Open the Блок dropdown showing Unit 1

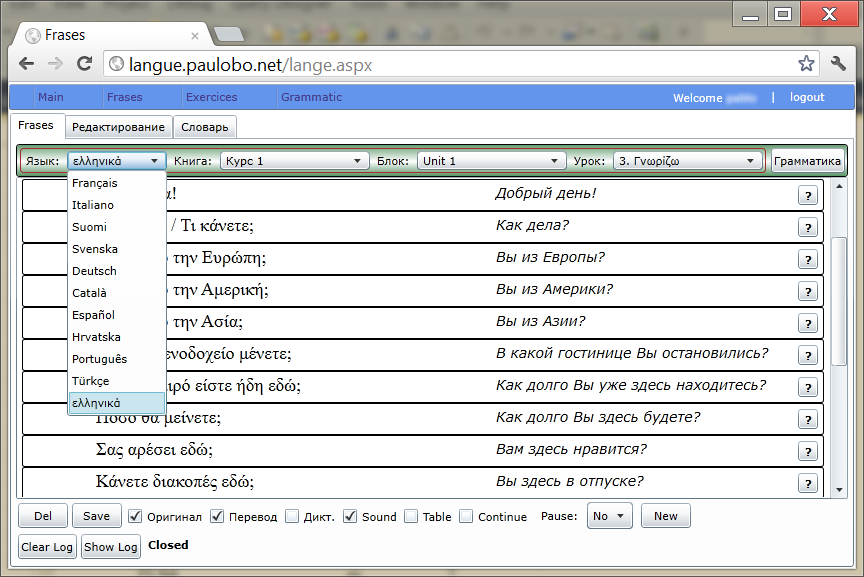point(492,161)
